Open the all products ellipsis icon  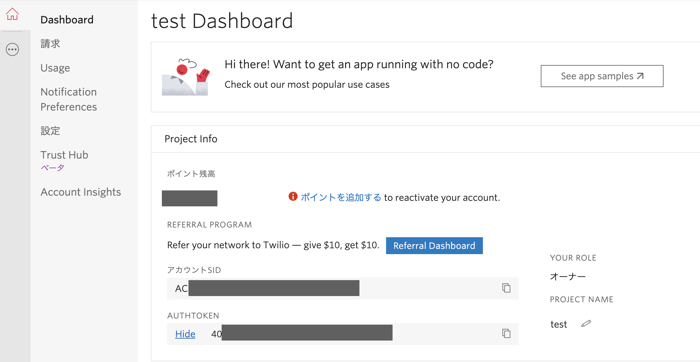[12, 50]
